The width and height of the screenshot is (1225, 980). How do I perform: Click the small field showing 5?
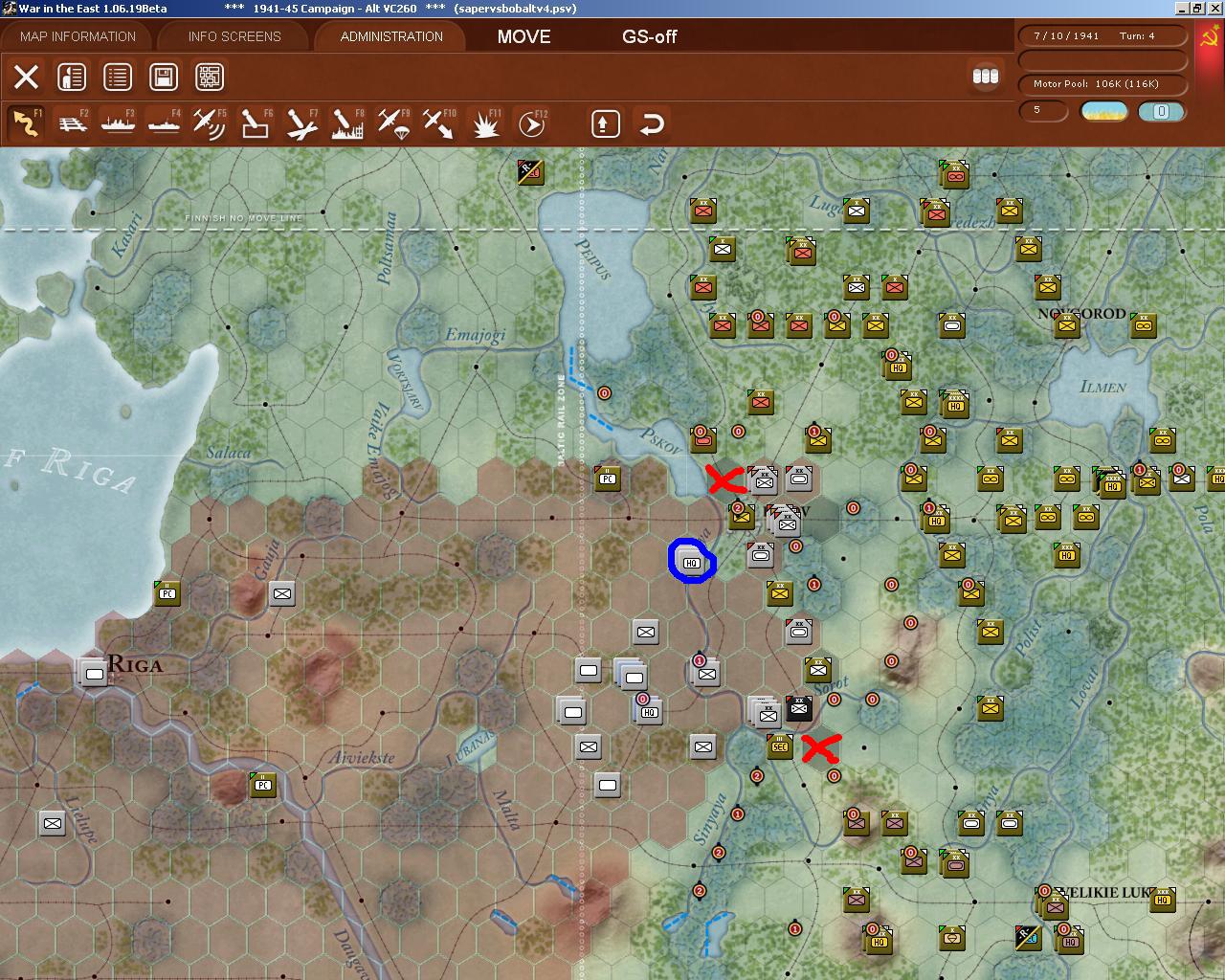click(x=1044, y=110)
